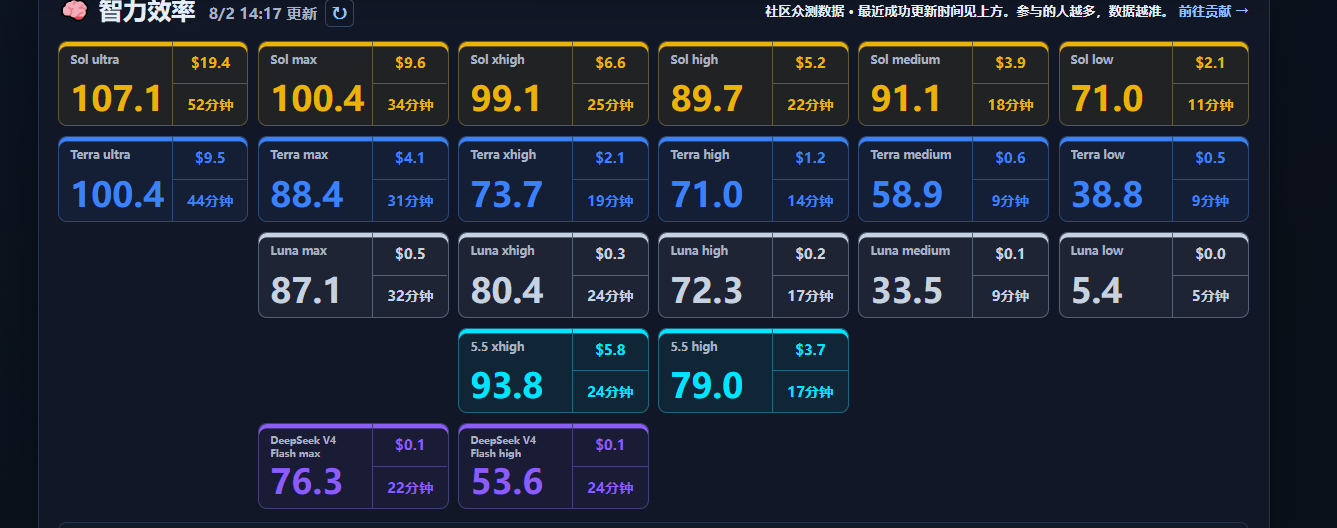Screen dimensions: 1337x528
Task: Open the 5.5 high card showing 79.0
Action: click(753, 371)
